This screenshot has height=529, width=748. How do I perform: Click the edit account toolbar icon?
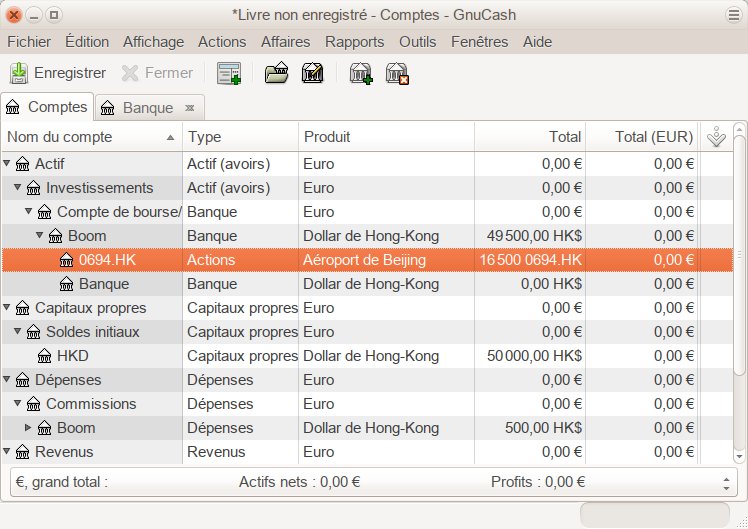[x=312, y=73]
